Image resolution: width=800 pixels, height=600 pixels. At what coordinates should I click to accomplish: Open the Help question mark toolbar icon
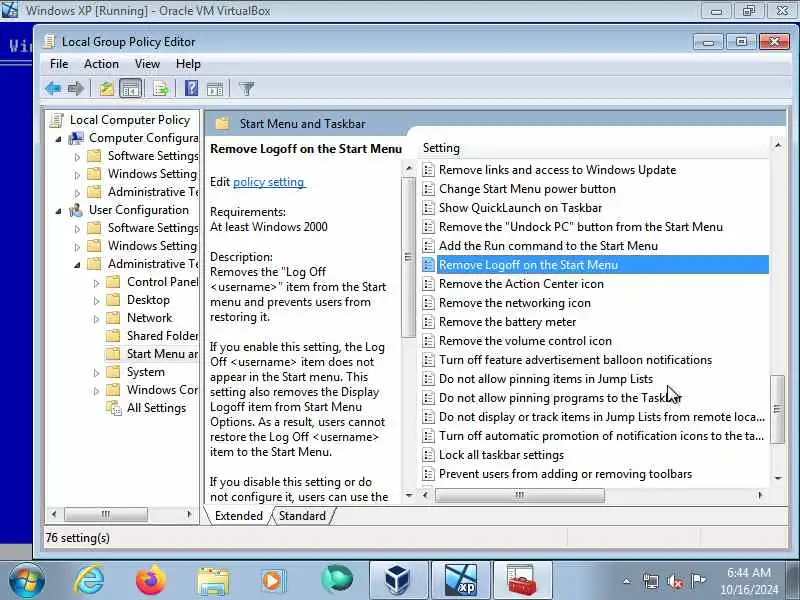[191, 89]
